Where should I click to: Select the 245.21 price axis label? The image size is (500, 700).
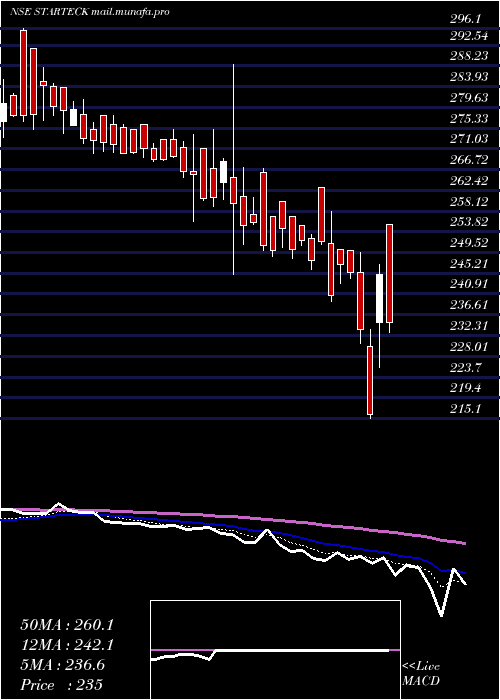point(469,264)
